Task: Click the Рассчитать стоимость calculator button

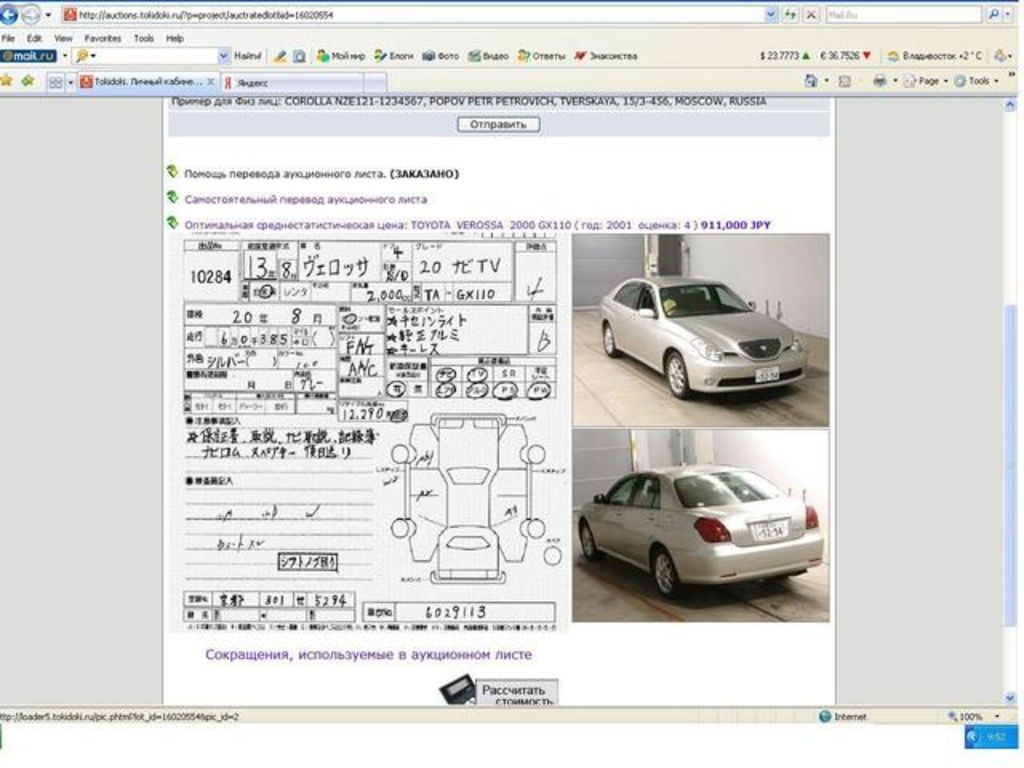Action: pyautogui.click(x=499, y=691)
